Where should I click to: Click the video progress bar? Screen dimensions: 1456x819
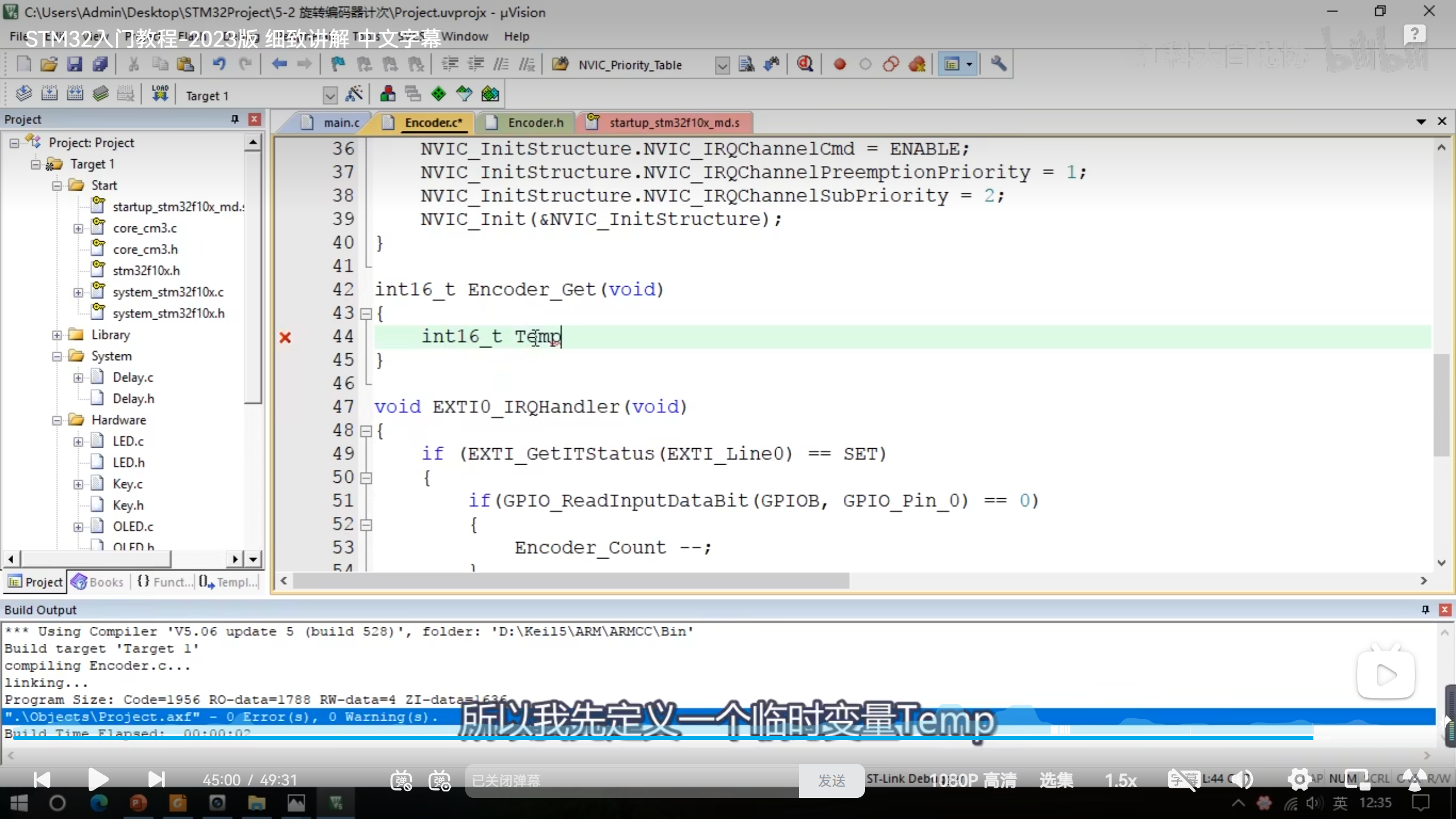point(682,738)
